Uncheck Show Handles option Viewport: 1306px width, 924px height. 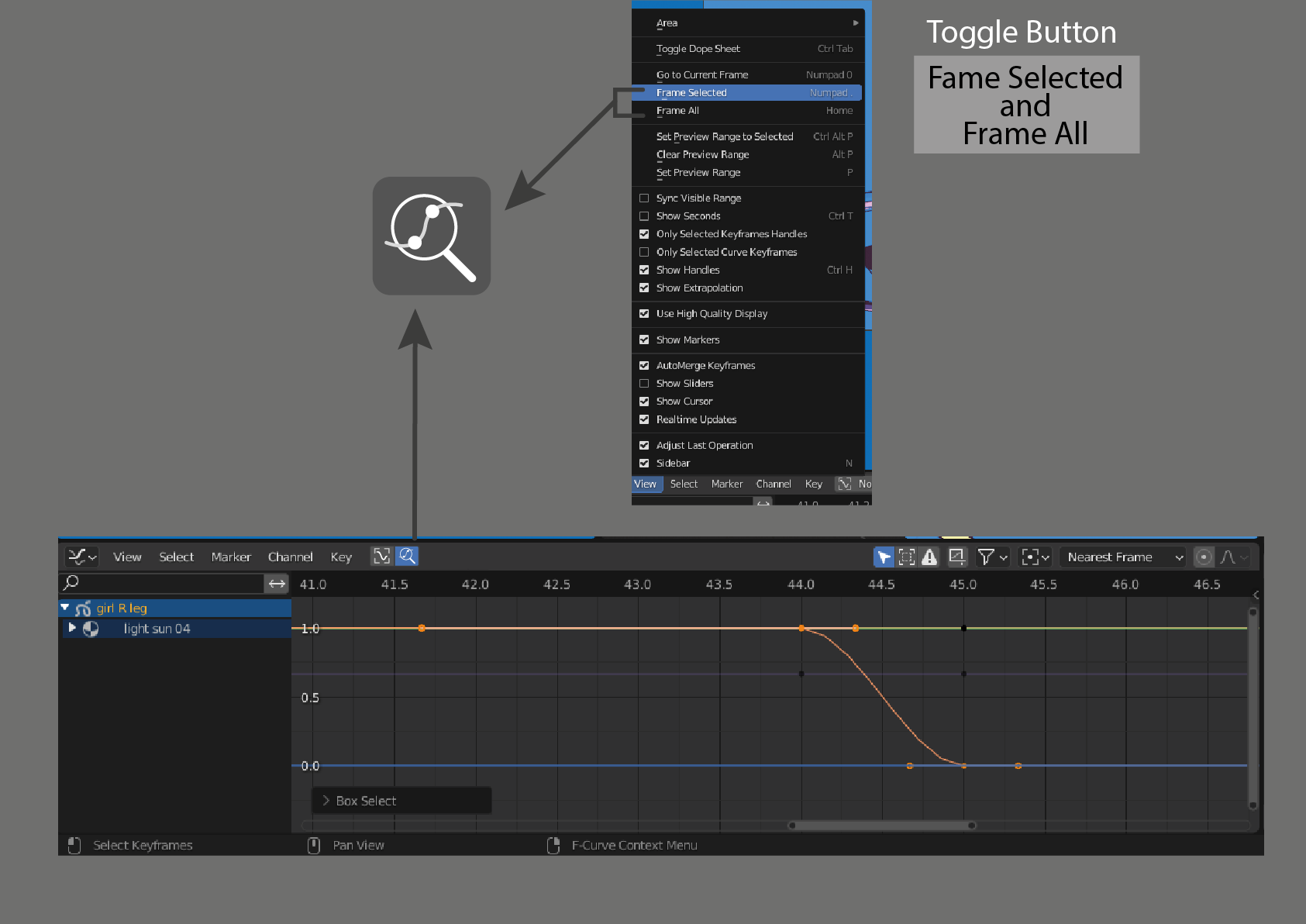pos(644,270)
